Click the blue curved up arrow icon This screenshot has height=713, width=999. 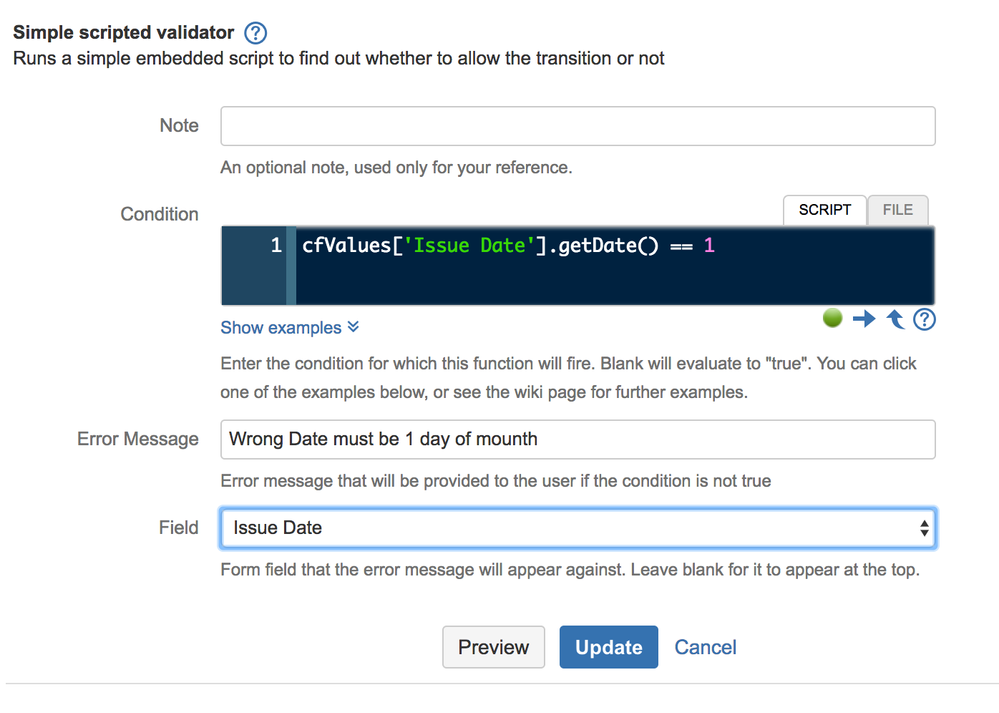895,319
